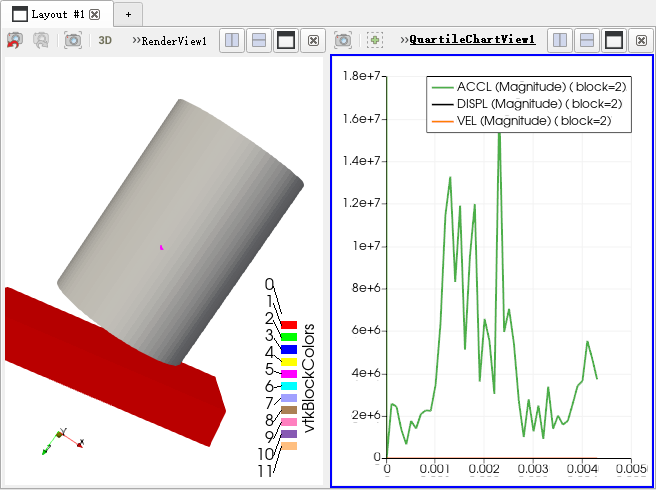Split QuartileChartView1 horizontally into side-by-side panes
The height and width of the screenshot is (490, 656).
tap(560, 40)
